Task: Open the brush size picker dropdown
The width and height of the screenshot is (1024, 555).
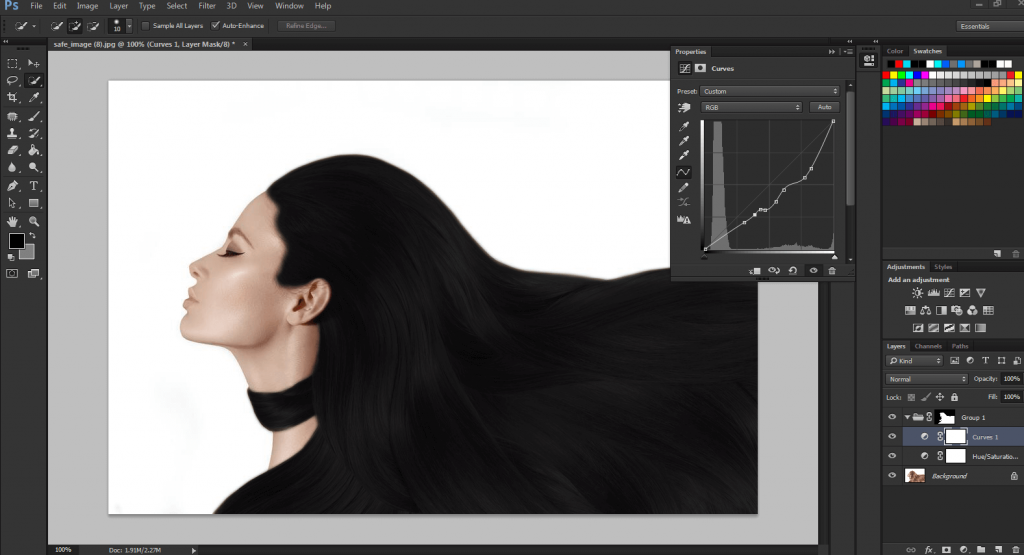Action: coord(129,26)
